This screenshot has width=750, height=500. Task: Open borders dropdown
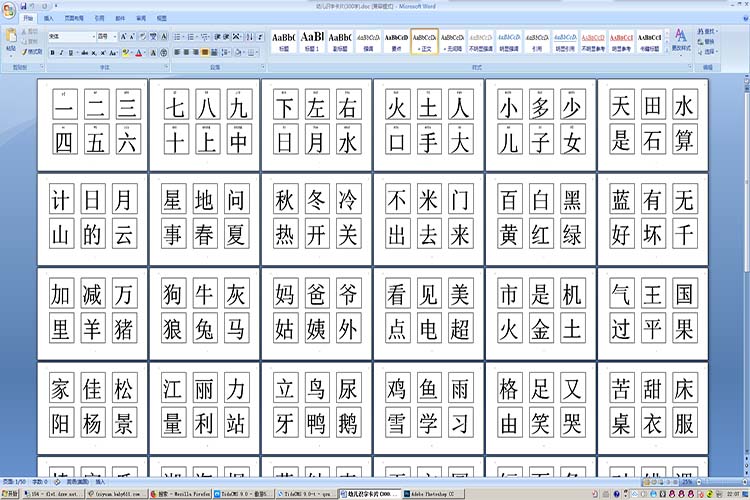(x=253, y=52)
